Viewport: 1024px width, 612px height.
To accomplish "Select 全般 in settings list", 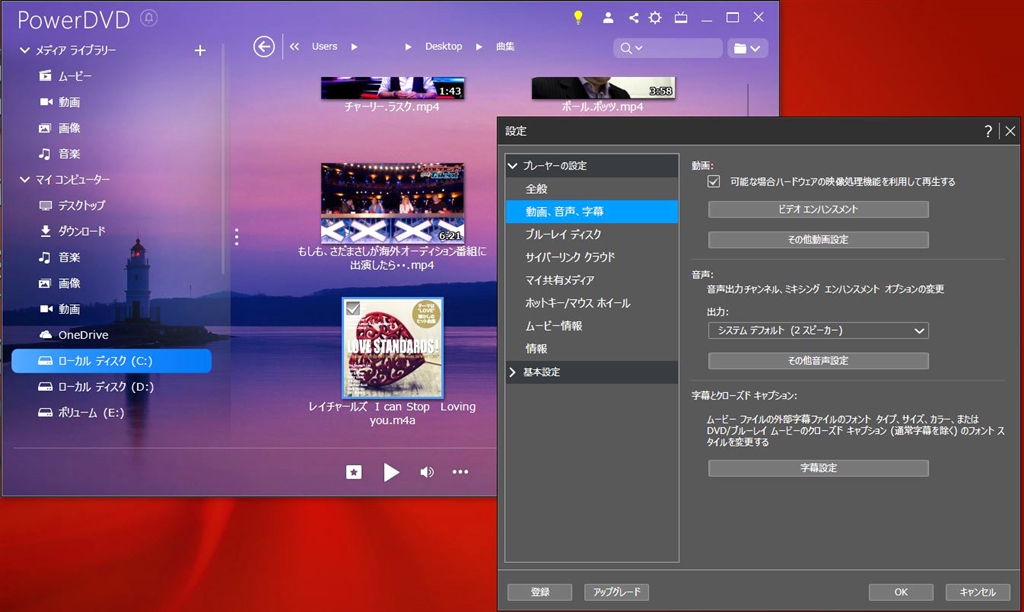I will pos(592,189).
